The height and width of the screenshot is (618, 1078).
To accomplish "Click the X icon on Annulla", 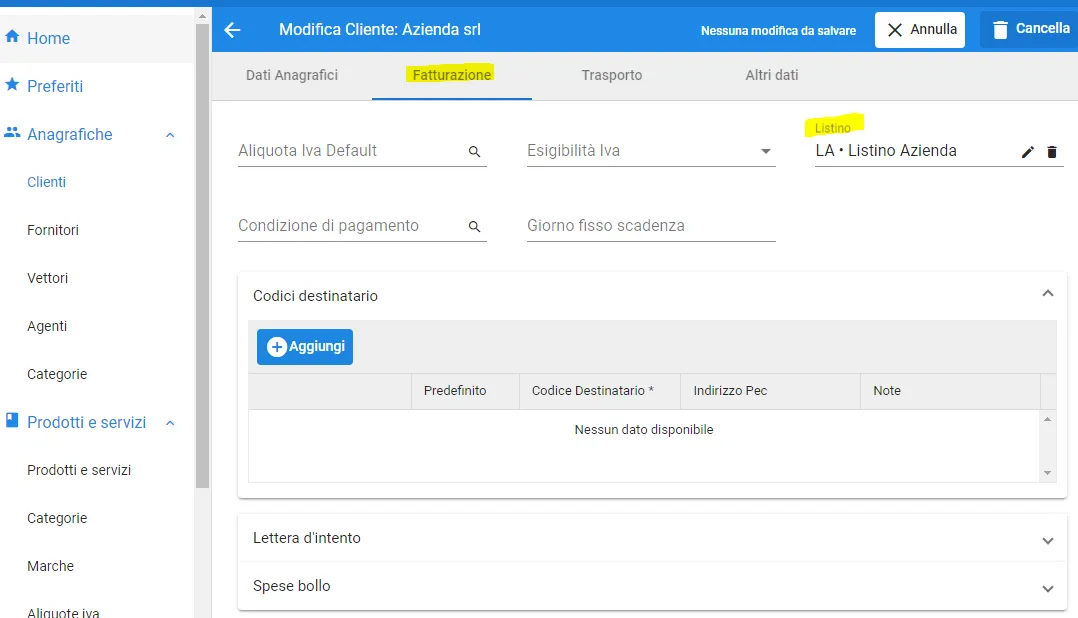I will tap(894, 30).
